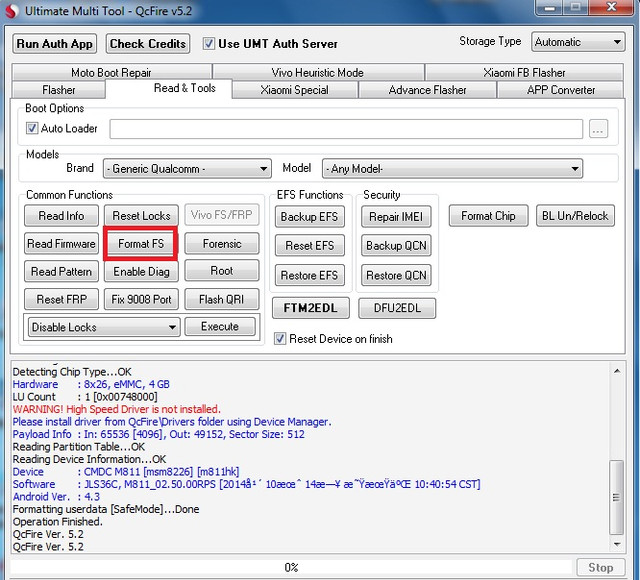The image size is (640, 580).
Task: Click the DFU2EDL button
Action: [x=397, y=308]
